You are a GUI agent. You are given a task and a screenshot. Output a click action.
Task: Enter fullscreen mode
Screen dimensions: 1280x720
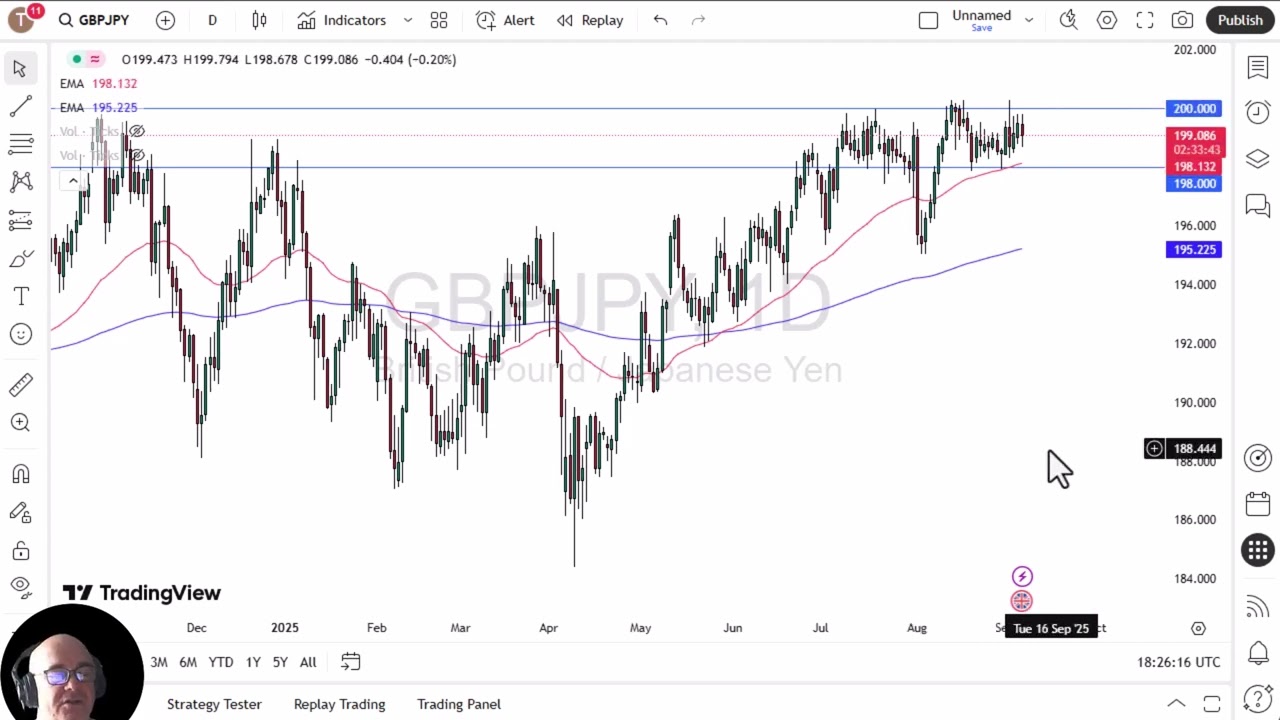point(1145,20)
